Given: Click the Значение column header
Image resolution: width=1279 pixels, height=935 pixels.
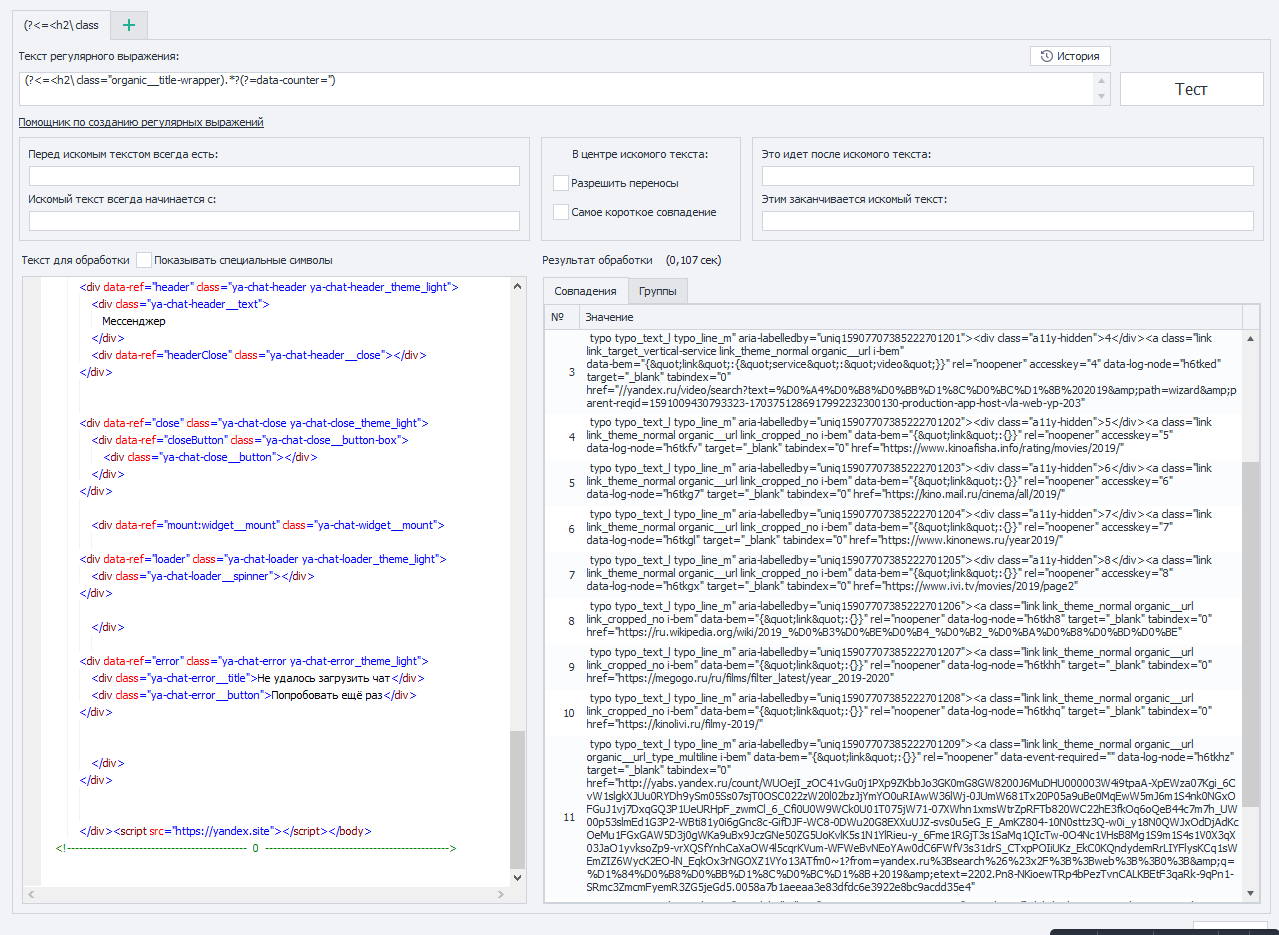Looking at the screenshot, I should [910, 317].
